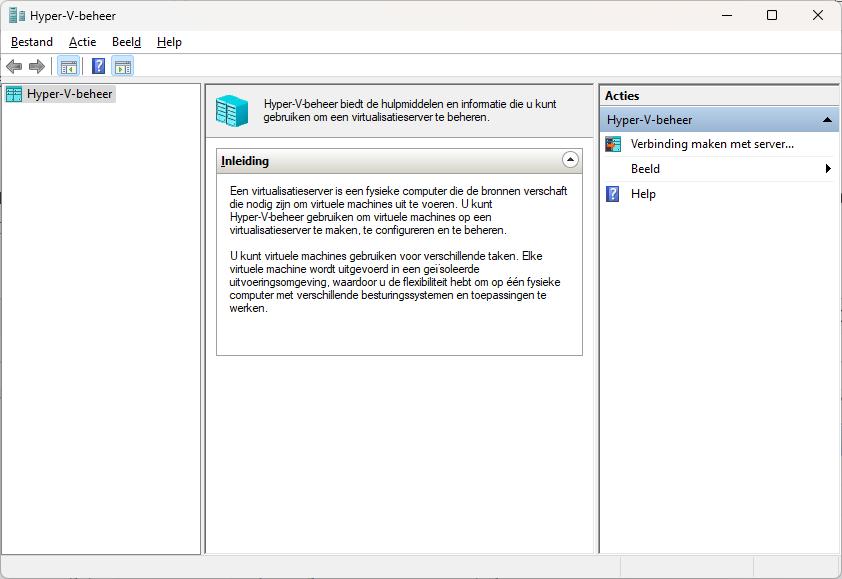Image resolution: width=842 pixels, height=579 pixels.
Task: Select the Hyper-V-beheer tree node
Action: tap(60, 94)
